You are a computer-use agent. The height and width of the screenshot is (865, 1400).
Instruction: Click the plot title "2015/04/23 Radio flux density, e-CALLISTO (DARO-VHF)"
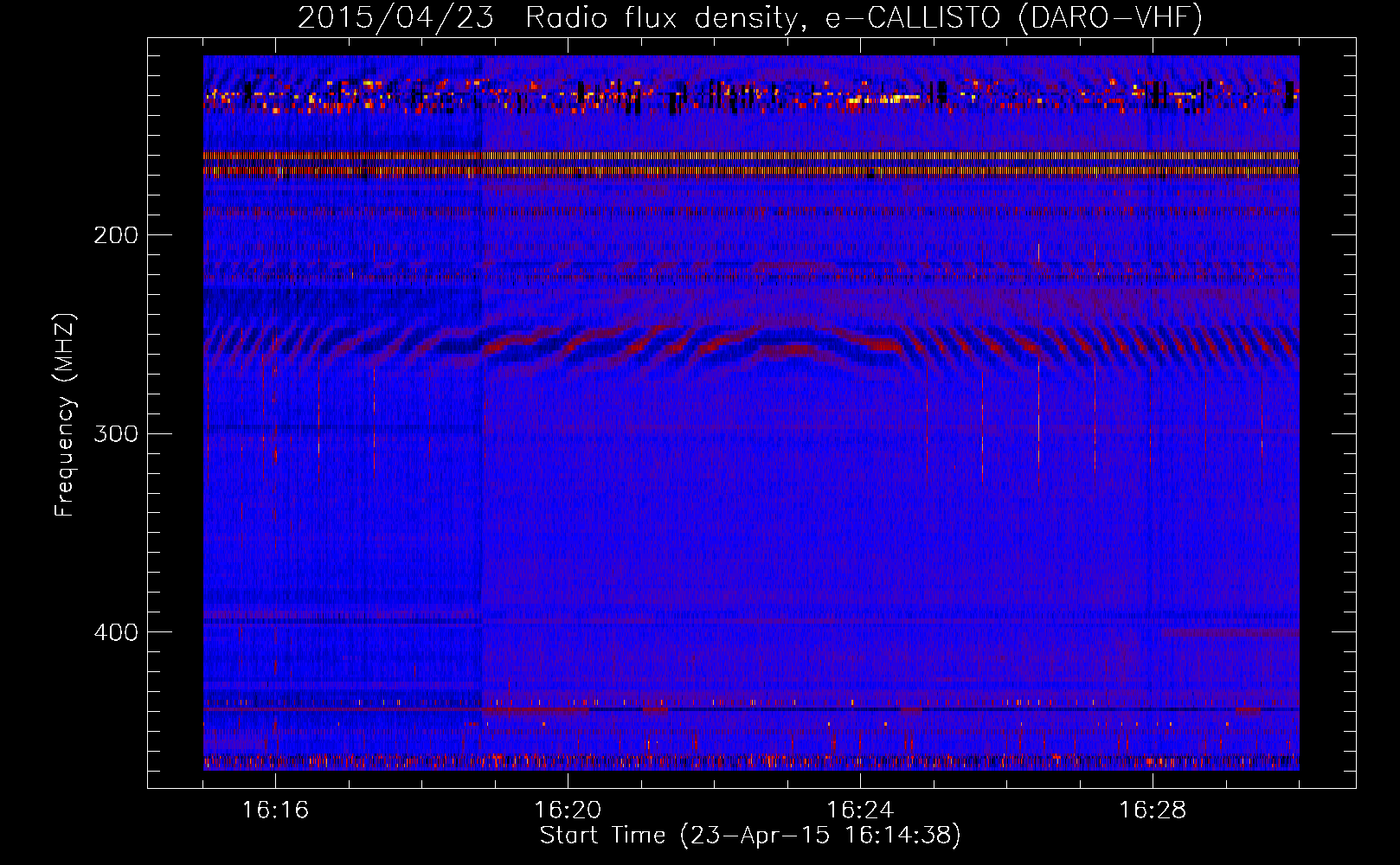click(750, 17)
